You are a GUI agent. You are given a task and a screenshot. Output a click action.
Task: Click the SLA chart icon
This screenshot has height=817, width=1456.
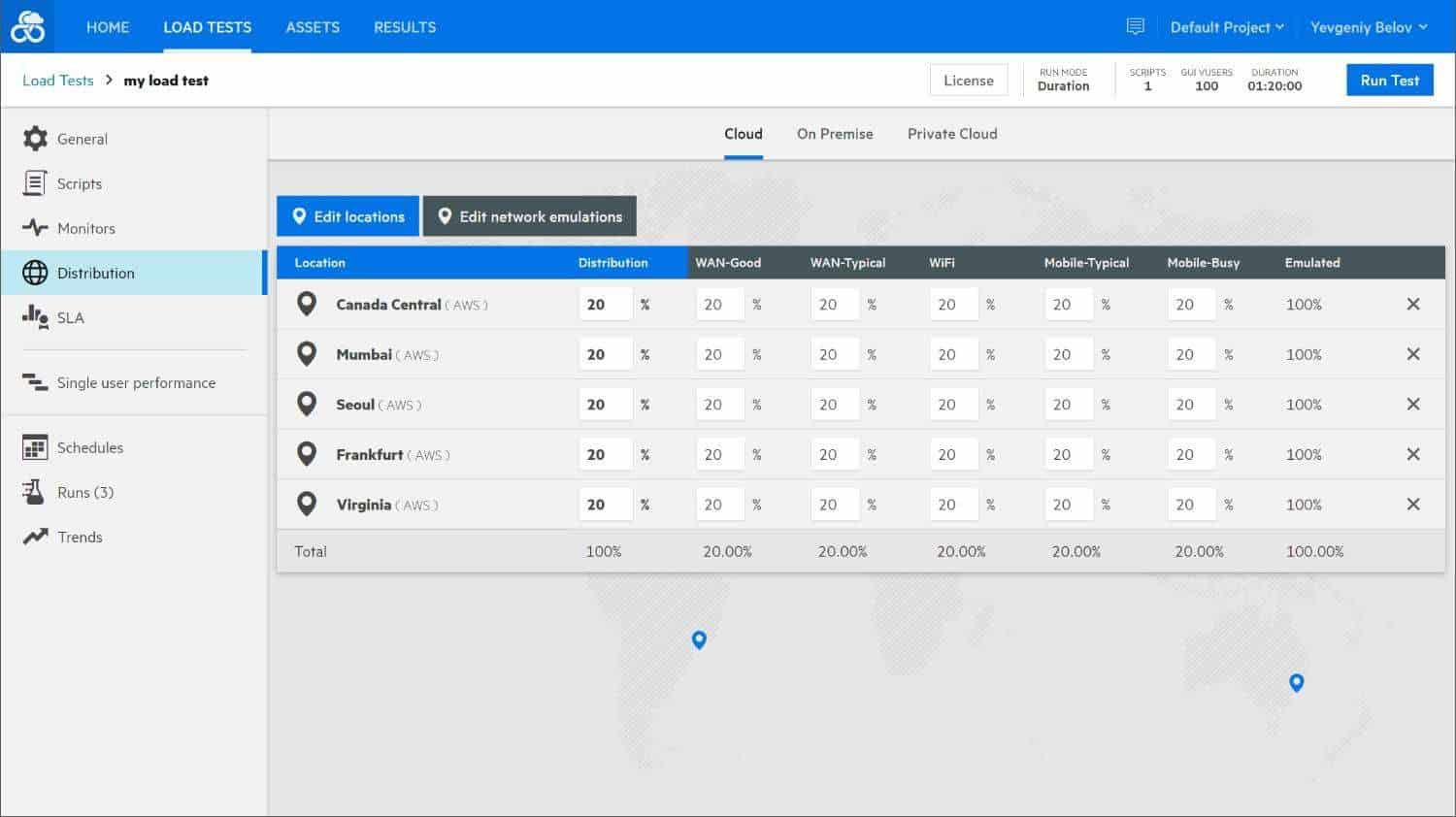35,316
